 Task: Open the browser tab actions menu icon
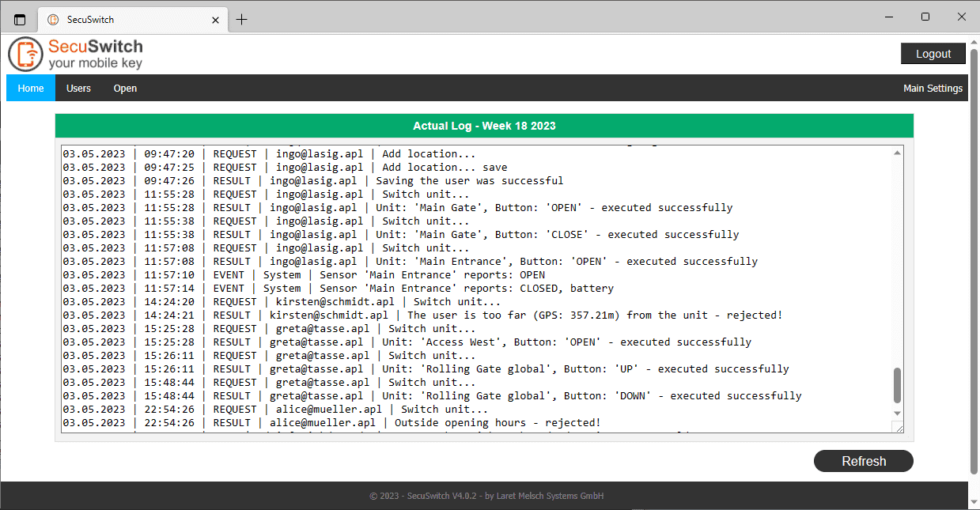click(19, 19)
